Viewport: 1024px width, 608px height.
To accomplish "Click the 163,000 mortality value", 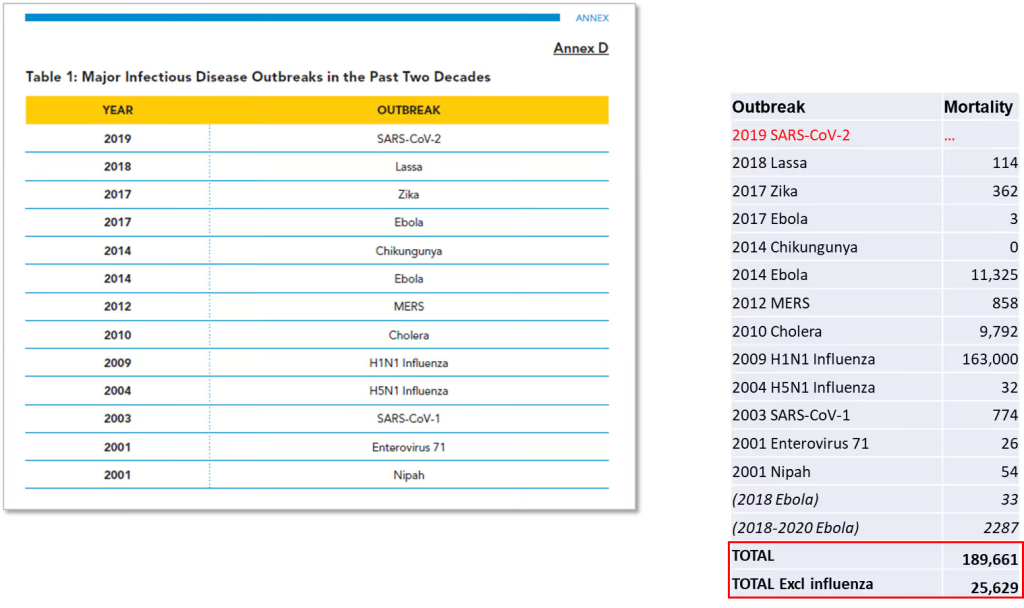I will pyautogui.click(x=989, y=359).
